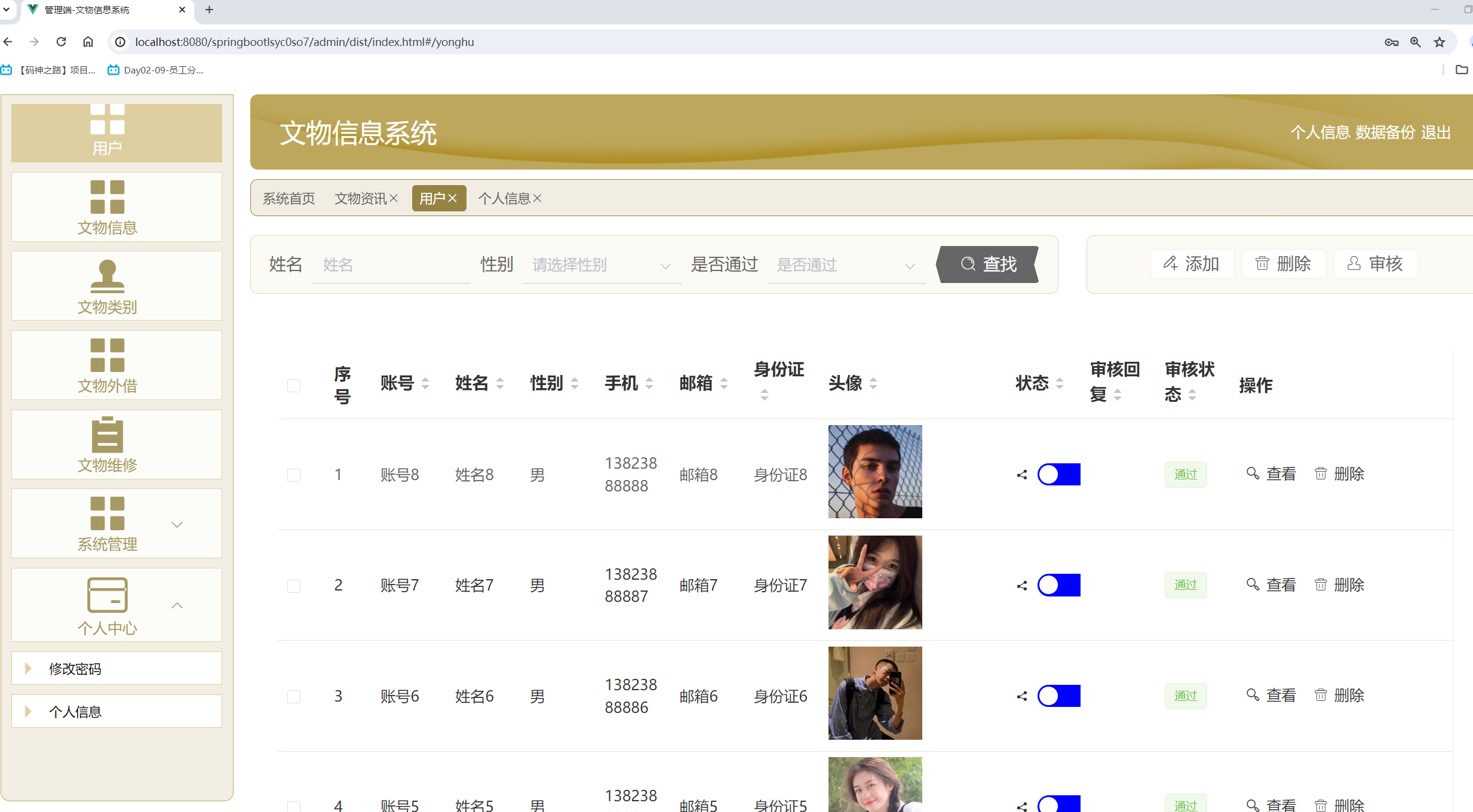Open the 用户 sidebar section
Screen dimensions: 1473x812
116,131
